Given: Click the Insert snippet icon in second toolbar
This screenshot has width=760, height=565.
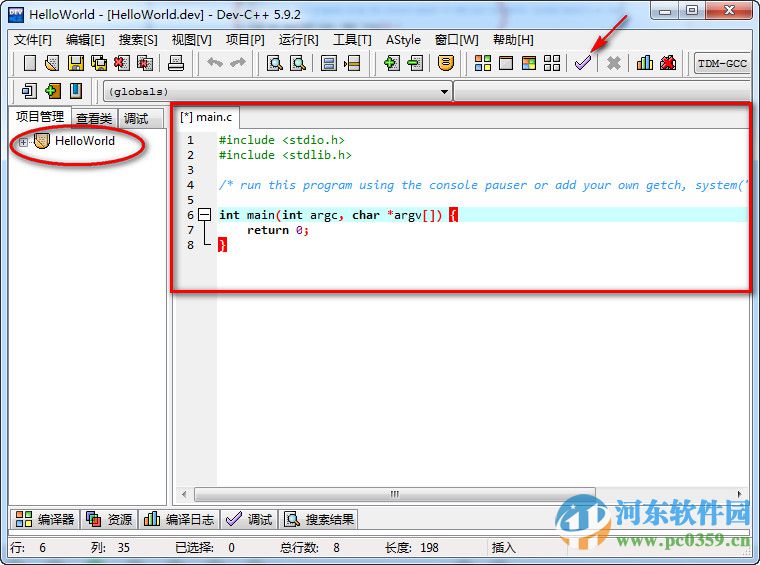Looking at the screenshot, I should pos(29,91).
